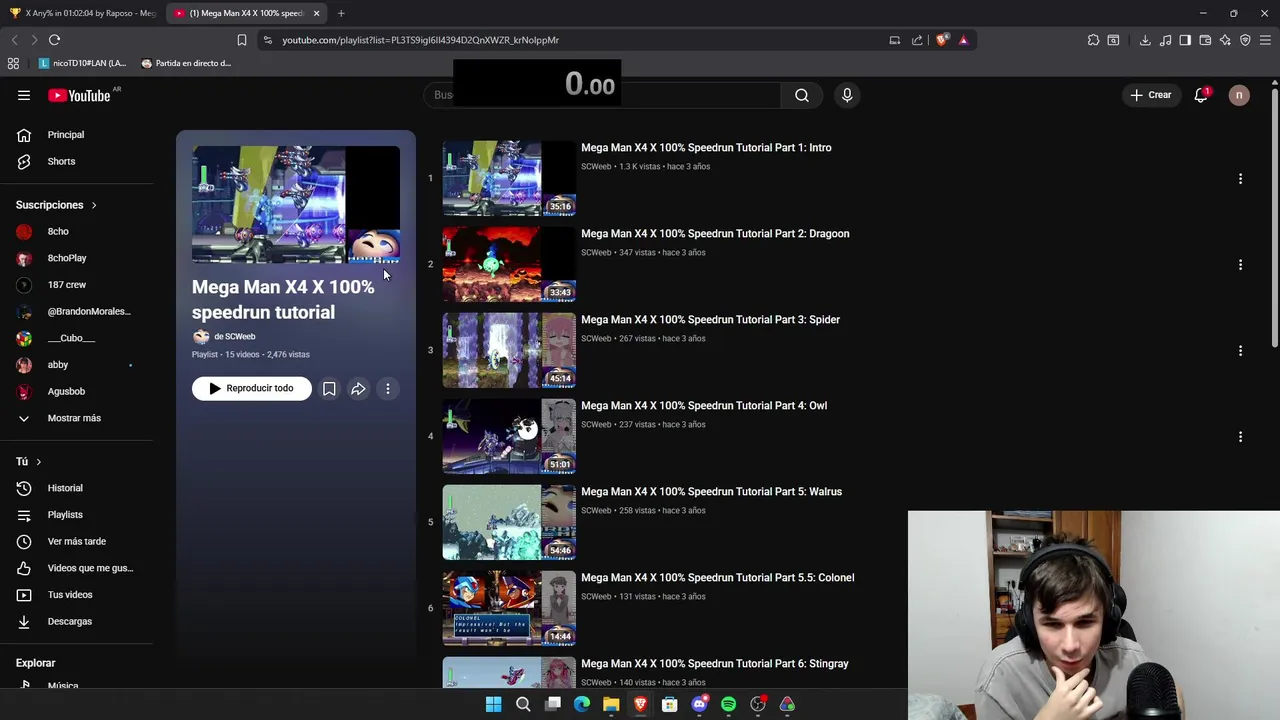Bookmark this page in address bar
The width and height of the screenshot is (1280, 720).
point(241,40)
